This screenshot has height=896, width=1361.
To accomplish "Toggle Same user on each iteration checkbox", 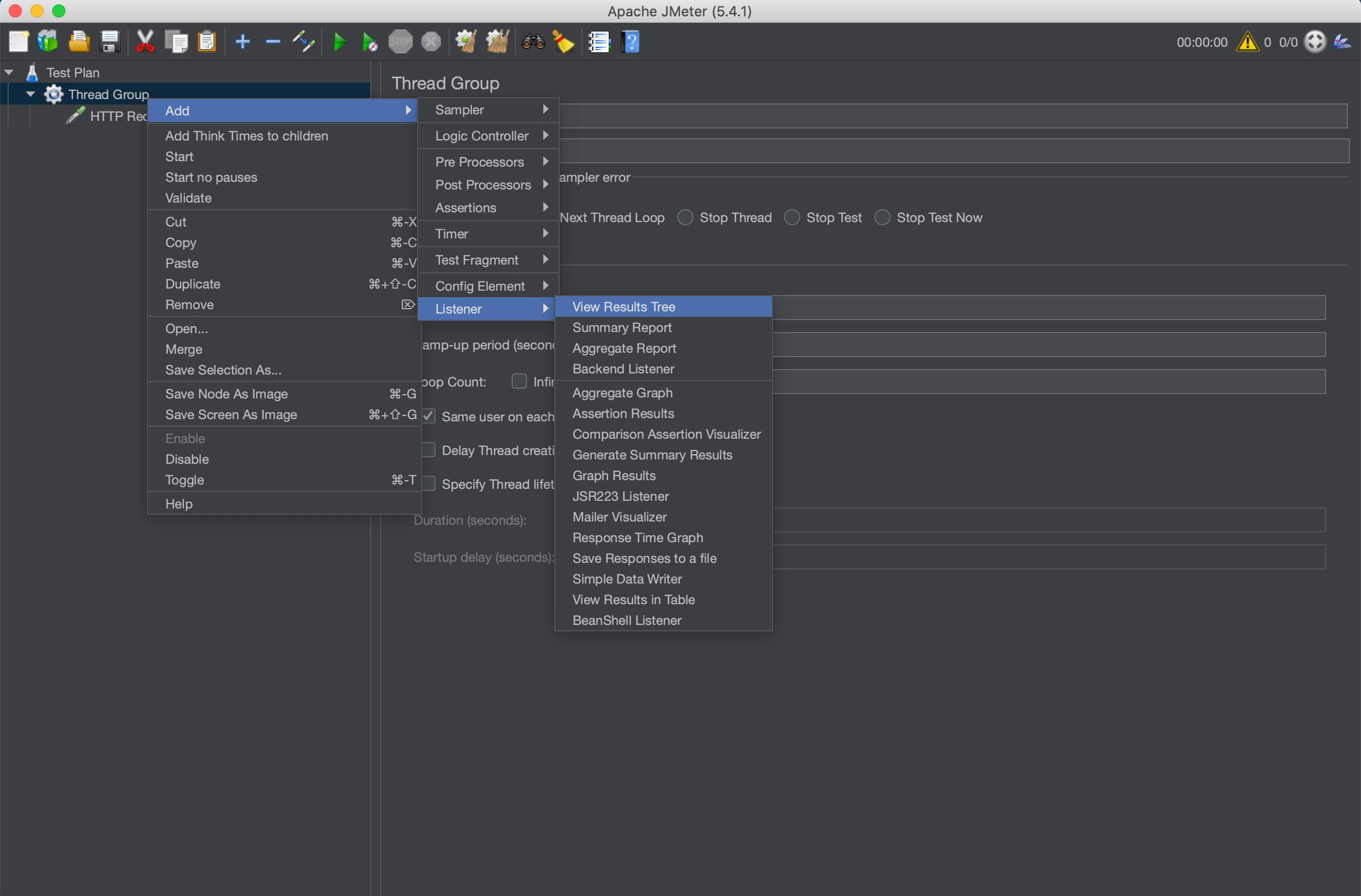I will [x=428, y=415].
